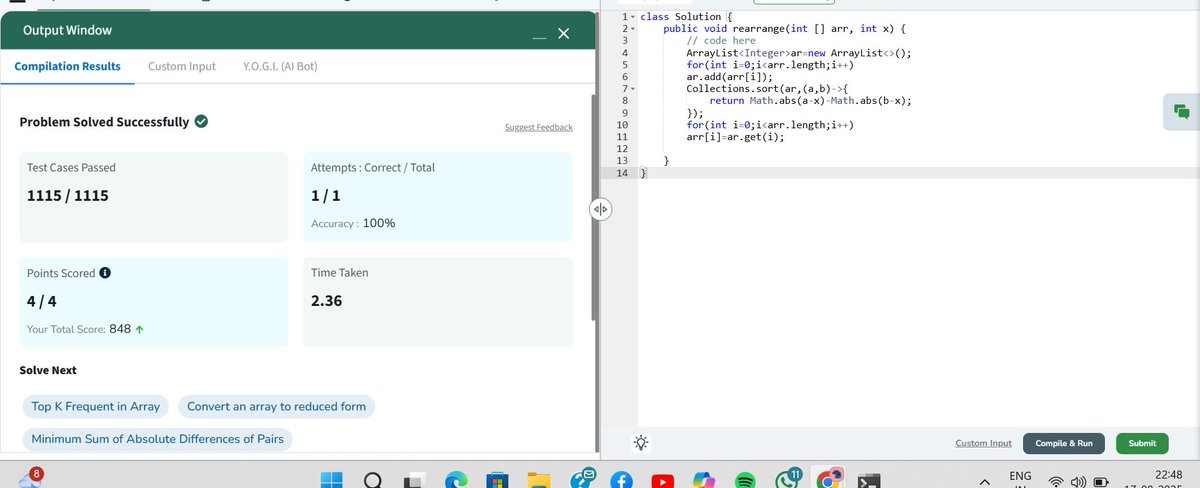Toggle the editor theme lightbulb icon

coord(641,443)
